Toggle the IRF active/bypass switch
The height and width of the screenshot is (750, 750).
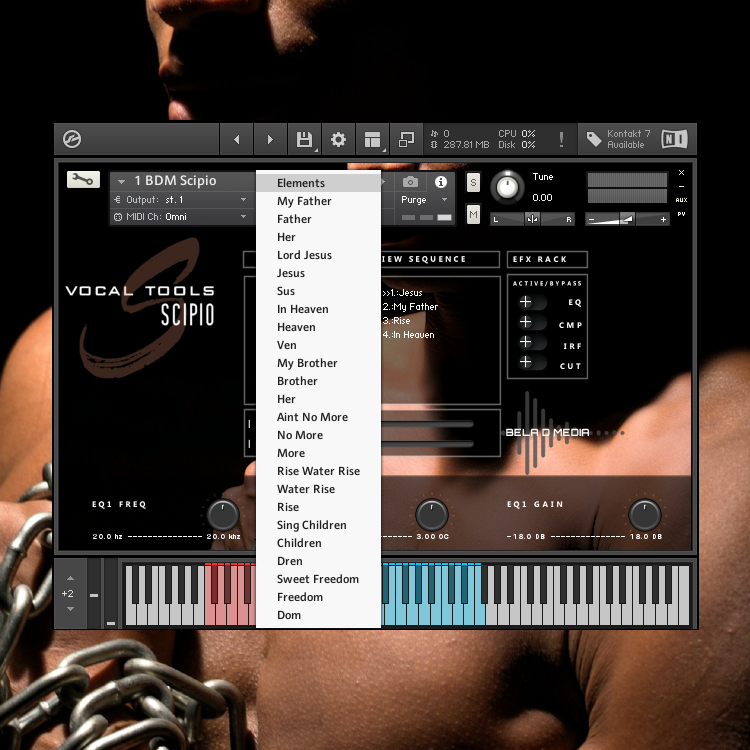pyautogui.click(x=532, y=342)
